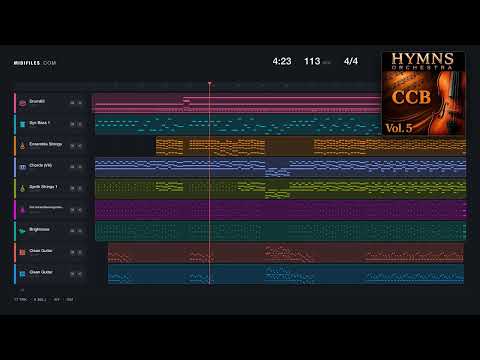Mute the purple track

(x=72, y=210)
